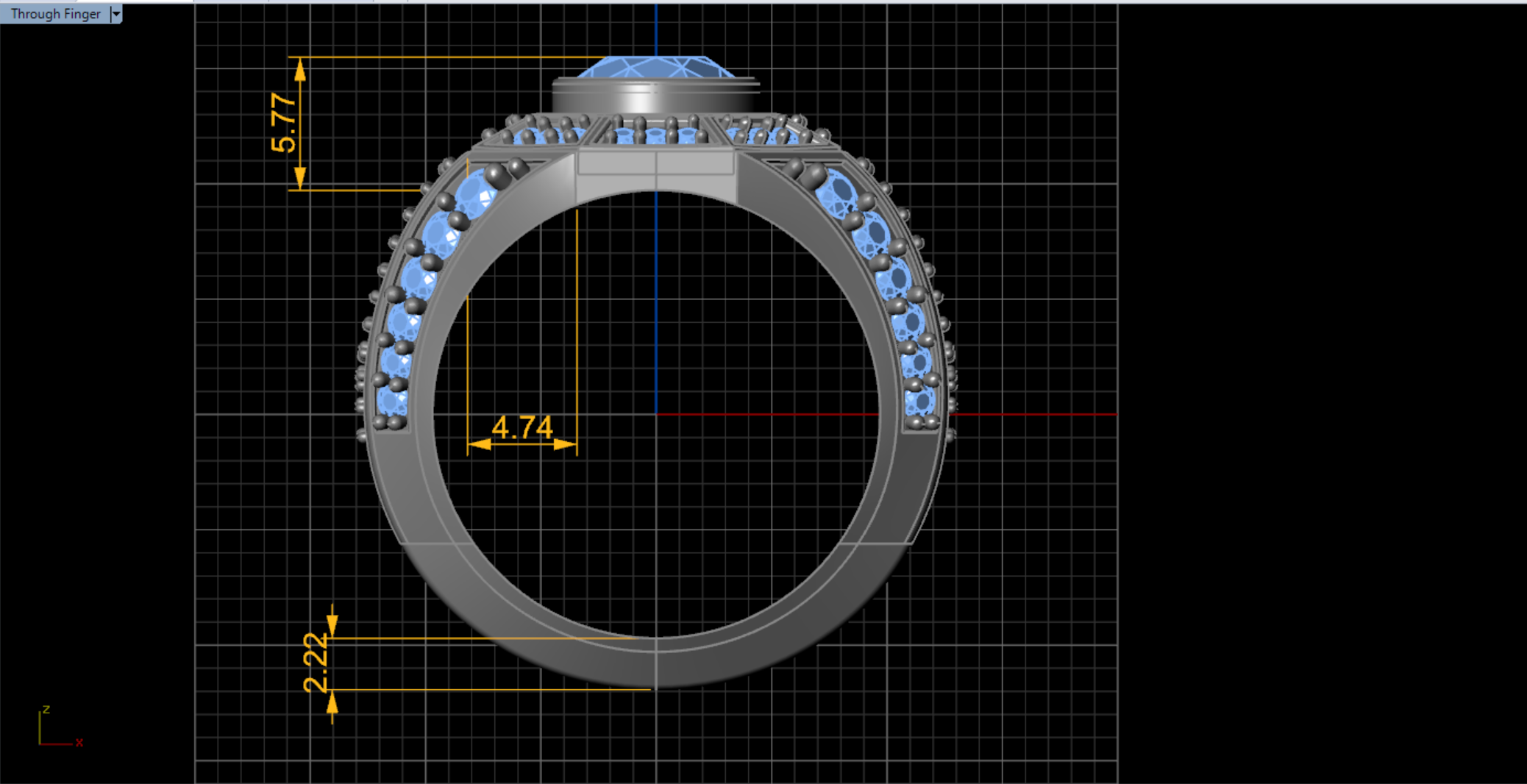Click the right arrowhead of the 4.74 dimension
The height and width of the screenshot is (784, 1527).
point(565,444)
